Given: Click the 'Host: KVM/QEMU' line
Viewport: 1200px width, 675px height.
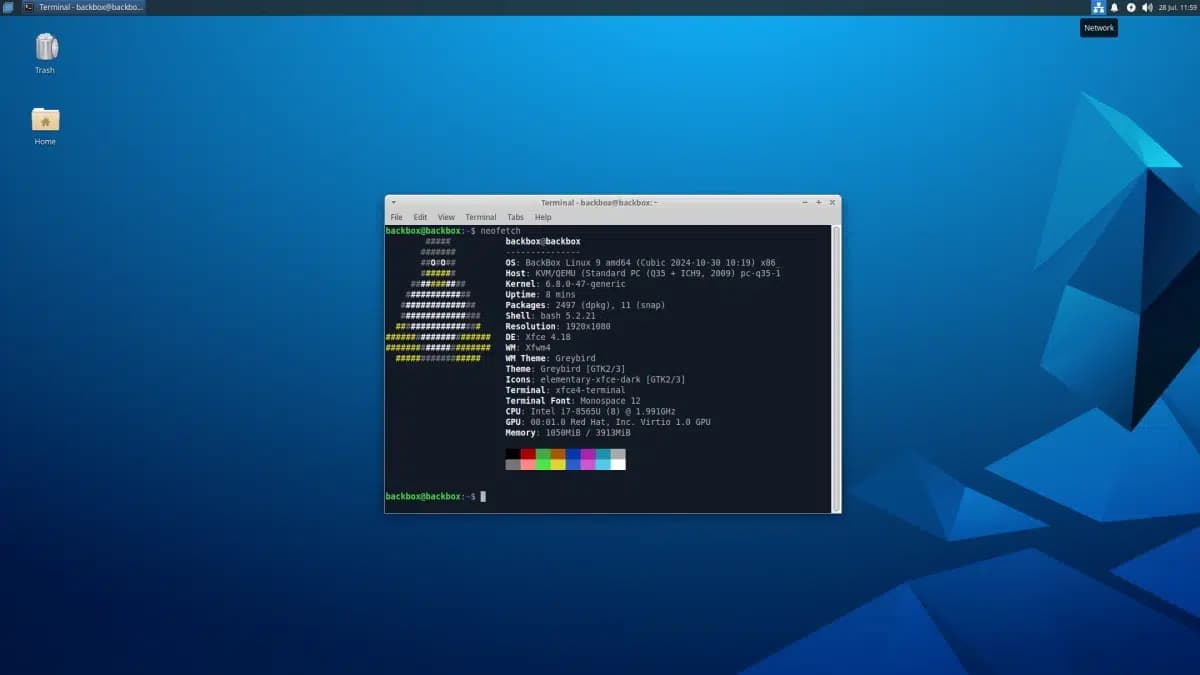Looking at the screenshot, I should click(x=643, y=273).
